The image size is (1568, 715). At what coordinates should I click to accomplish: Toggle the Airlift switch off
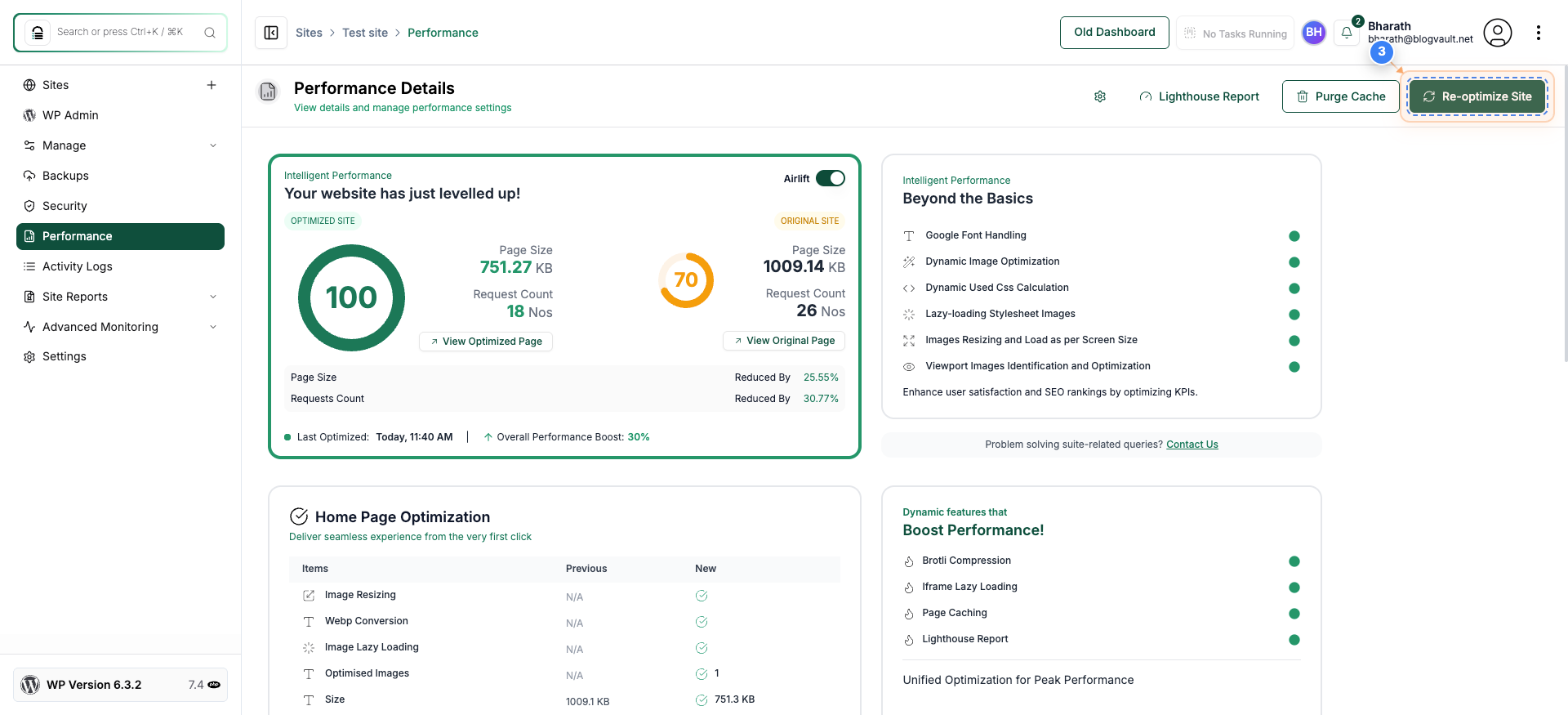[x=831, y=178]
